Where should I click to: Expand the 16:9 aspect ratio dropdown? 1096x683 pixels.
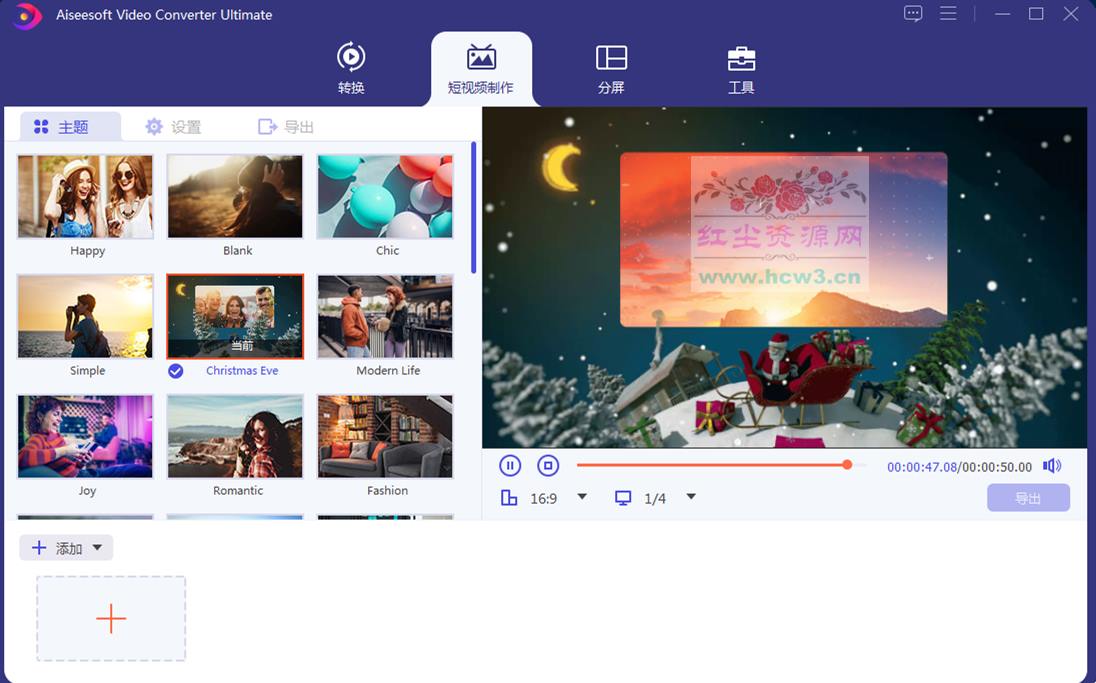click(582, 497)
